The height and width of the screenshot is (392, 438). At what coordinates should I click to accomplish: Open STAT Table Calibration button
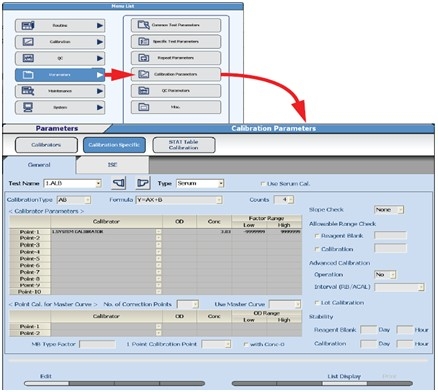184,145
